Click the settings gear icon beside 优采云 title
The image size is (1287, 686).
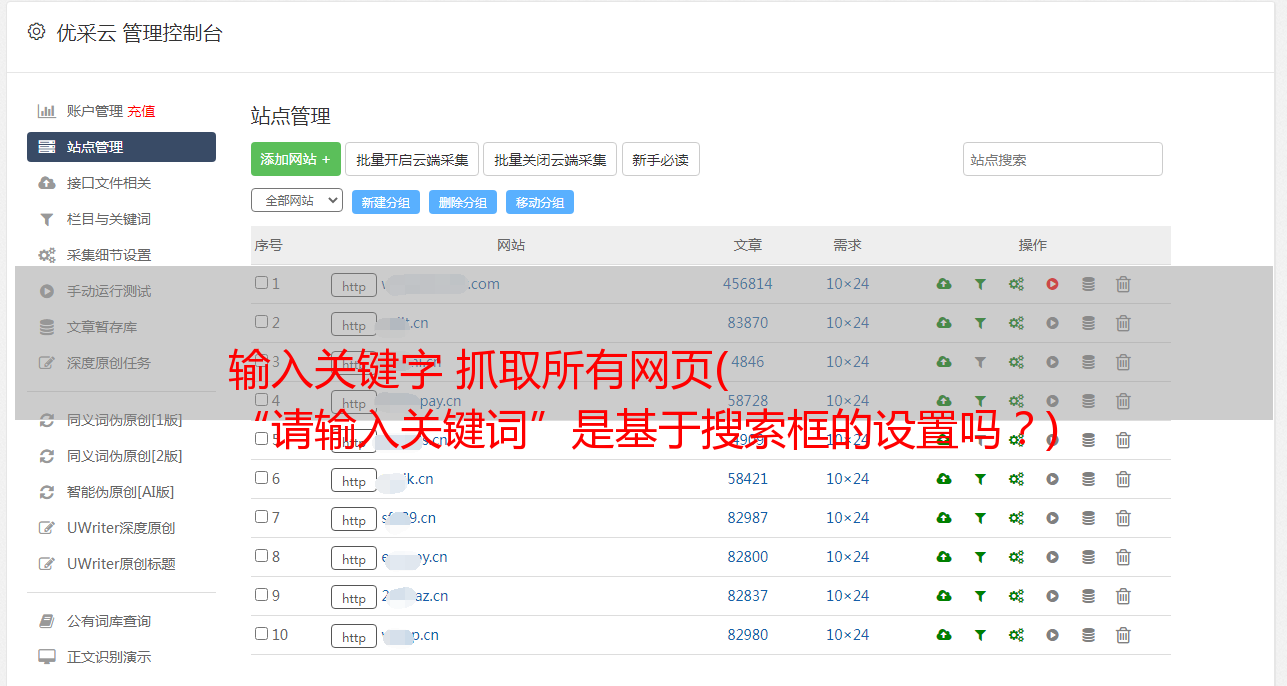[37, 32]
